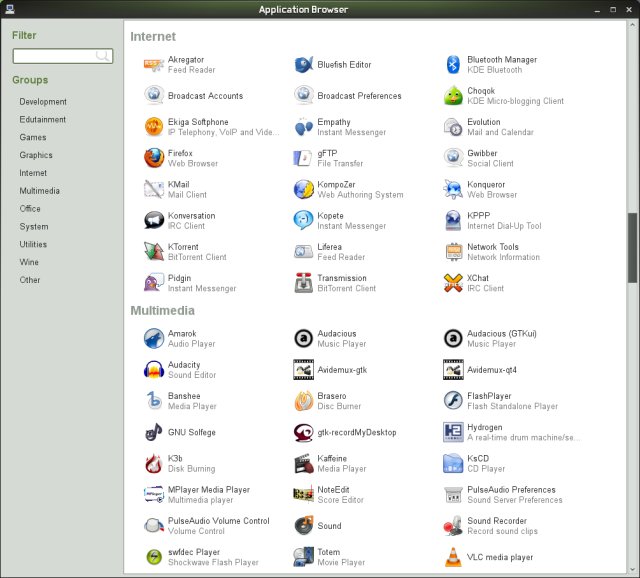Select the Office group

pyautogui.click(x=30, y=209)
